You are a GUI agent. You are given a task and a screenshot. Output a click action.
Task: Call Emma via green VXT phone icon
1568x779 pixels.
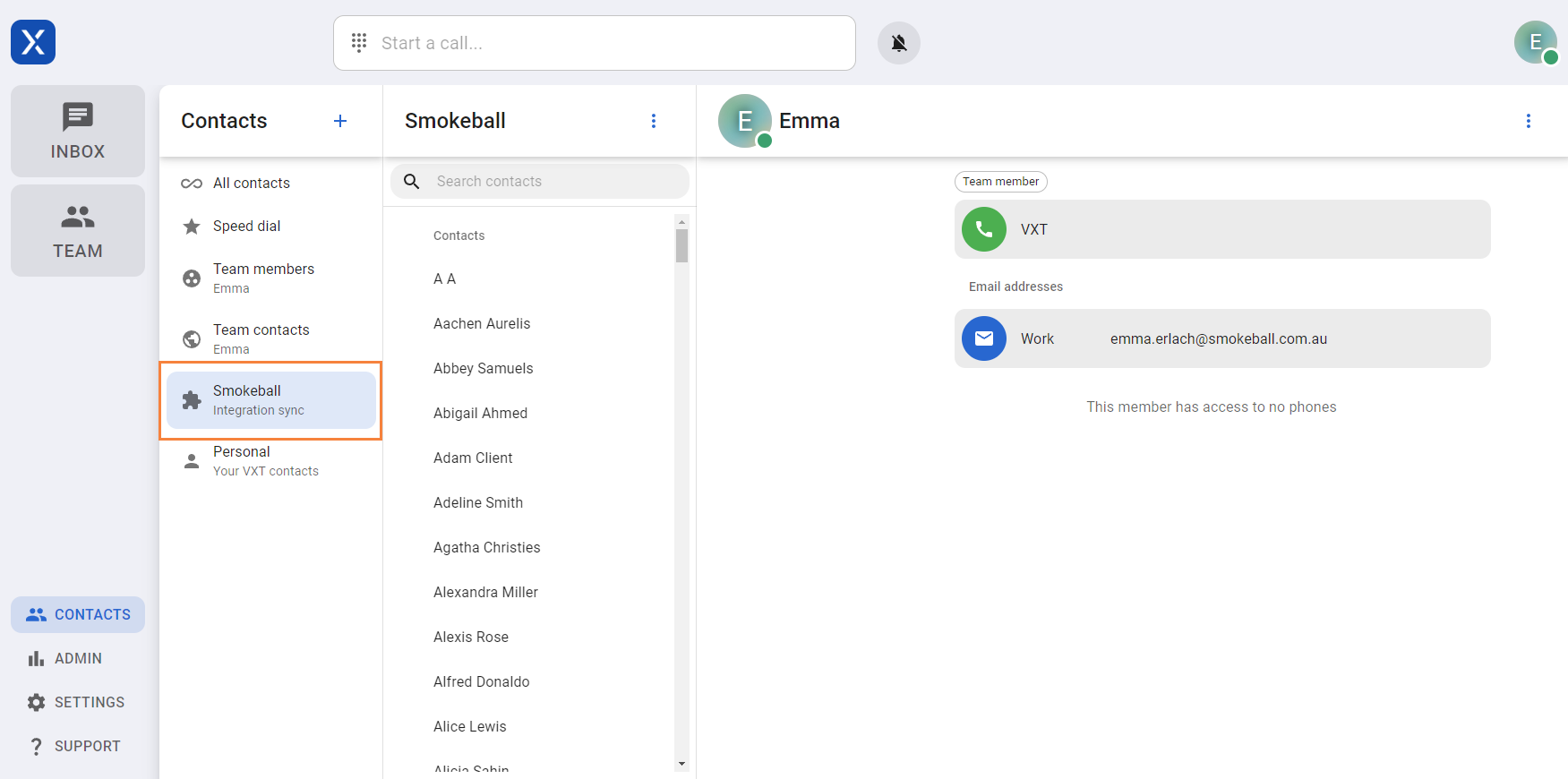(x=984, y=229)
